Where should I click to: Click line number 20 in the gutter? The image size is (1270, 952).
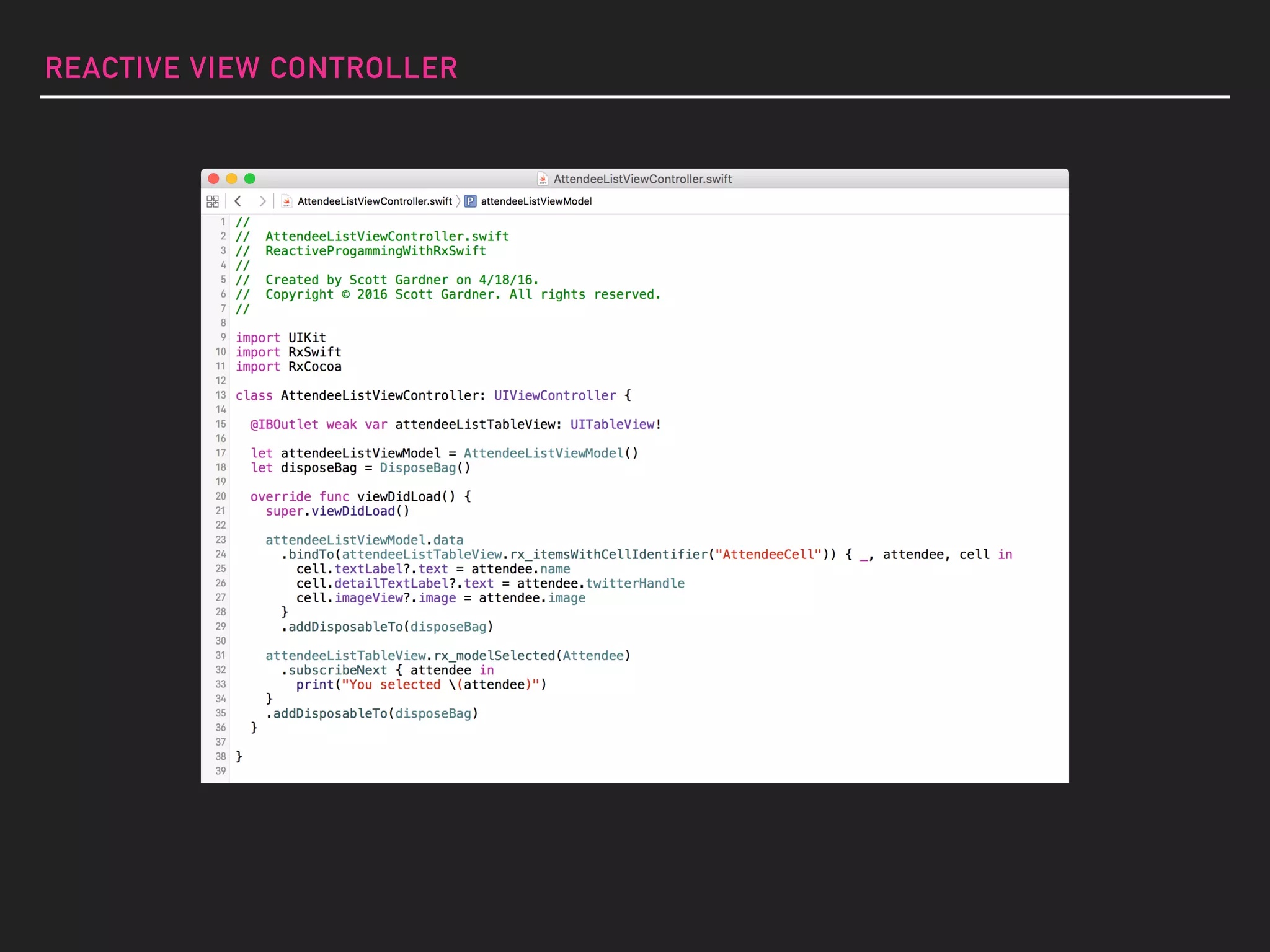[x=221, y=496]
